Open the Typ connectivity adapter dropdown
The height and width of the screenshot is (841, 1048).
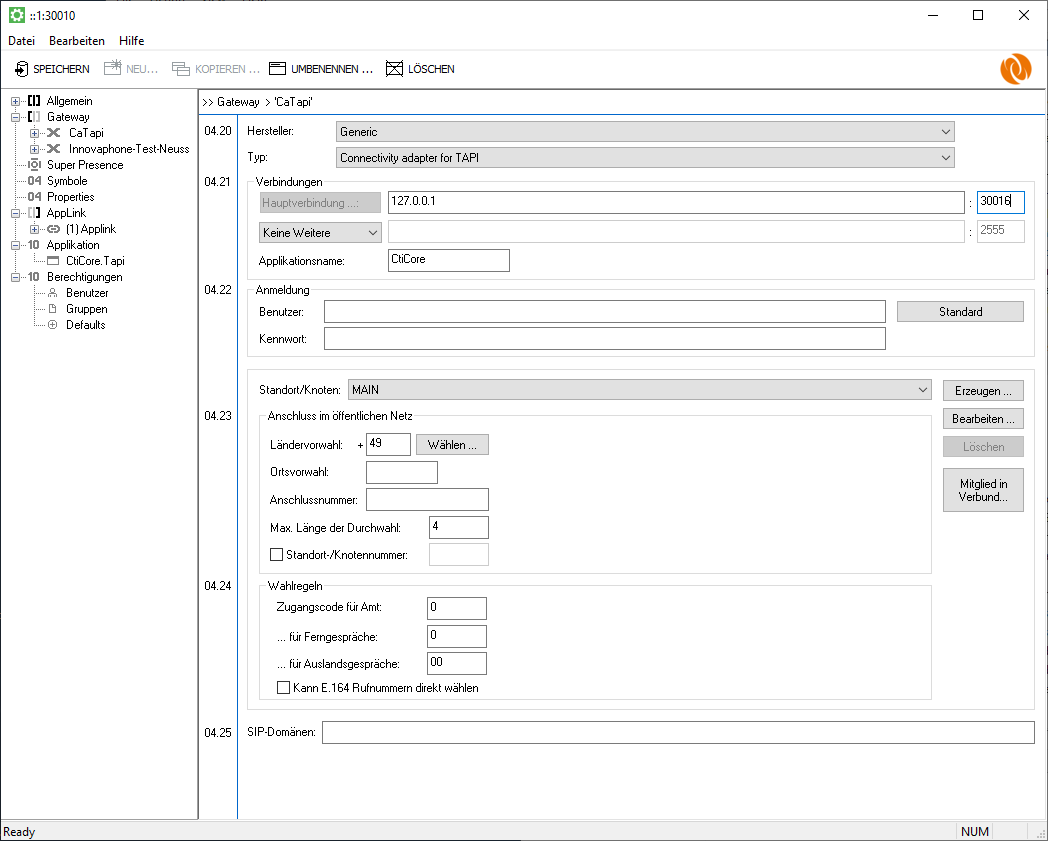click(x=645, y=158)
